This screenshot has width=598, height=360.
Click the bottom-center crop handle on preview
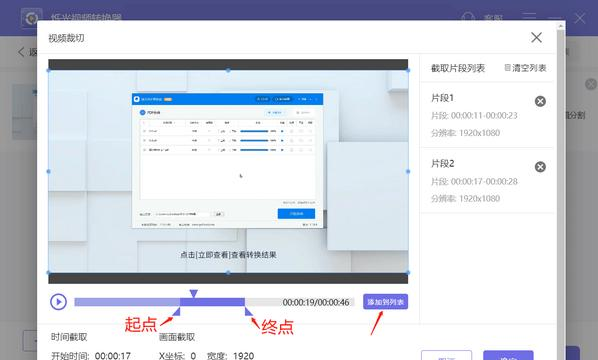[x=228, y=273]
